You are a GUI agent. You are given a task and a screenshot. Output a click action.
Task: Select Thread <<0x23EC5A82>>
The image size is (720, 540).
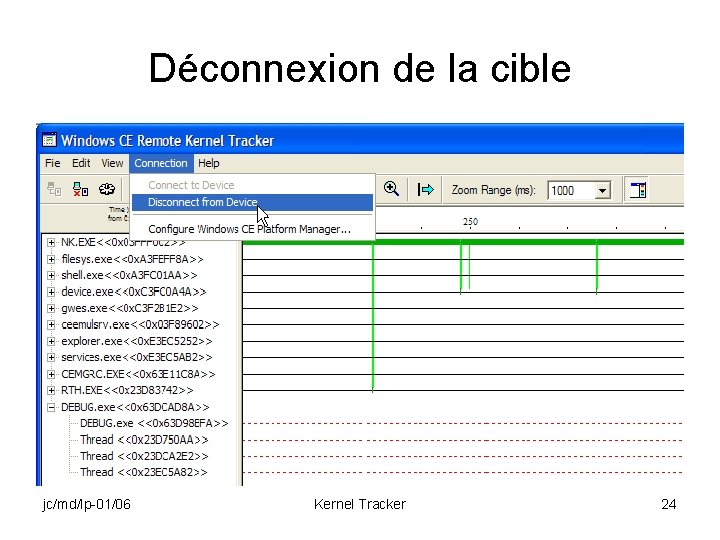point(144,472)
